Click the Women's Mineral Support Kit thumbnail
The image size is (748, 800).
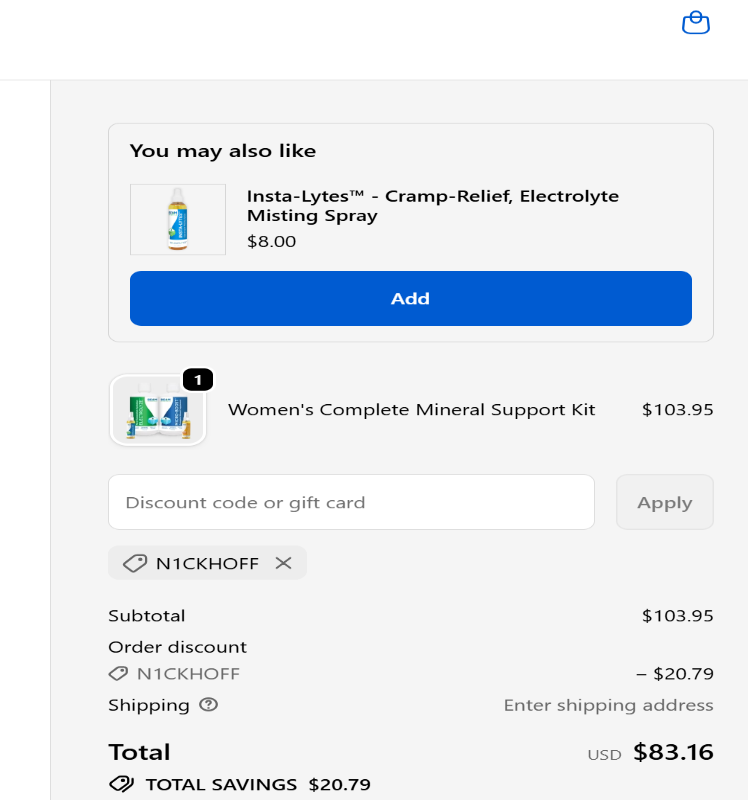pyautogui.click(x=158, y=410)
